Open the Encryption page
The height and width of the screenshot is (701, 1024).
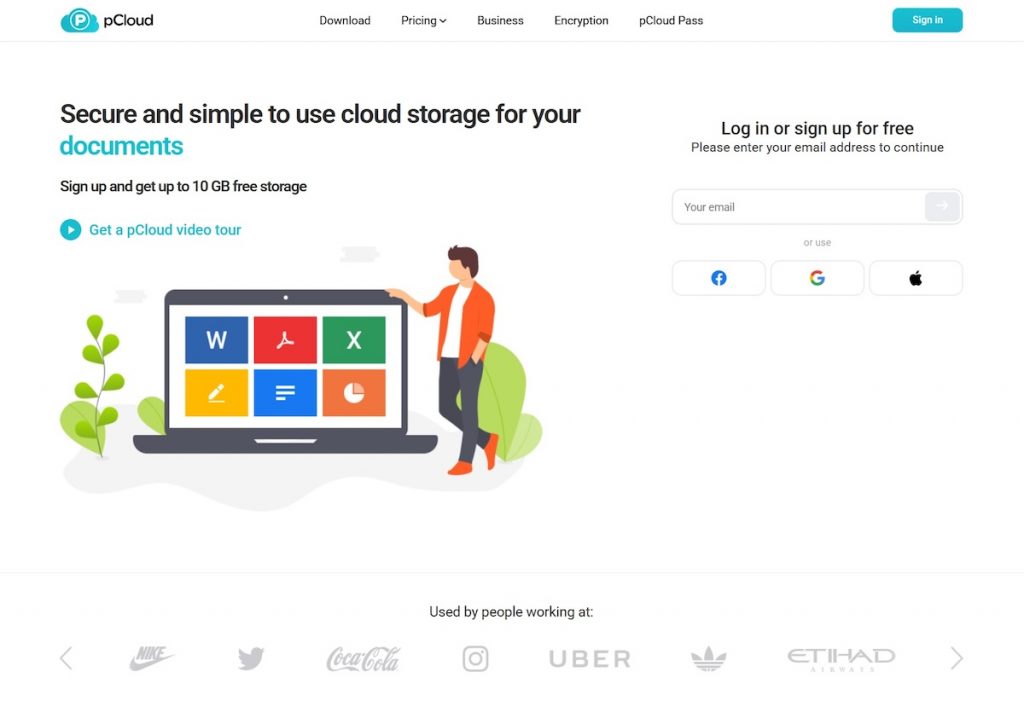(x=581, y=21)
